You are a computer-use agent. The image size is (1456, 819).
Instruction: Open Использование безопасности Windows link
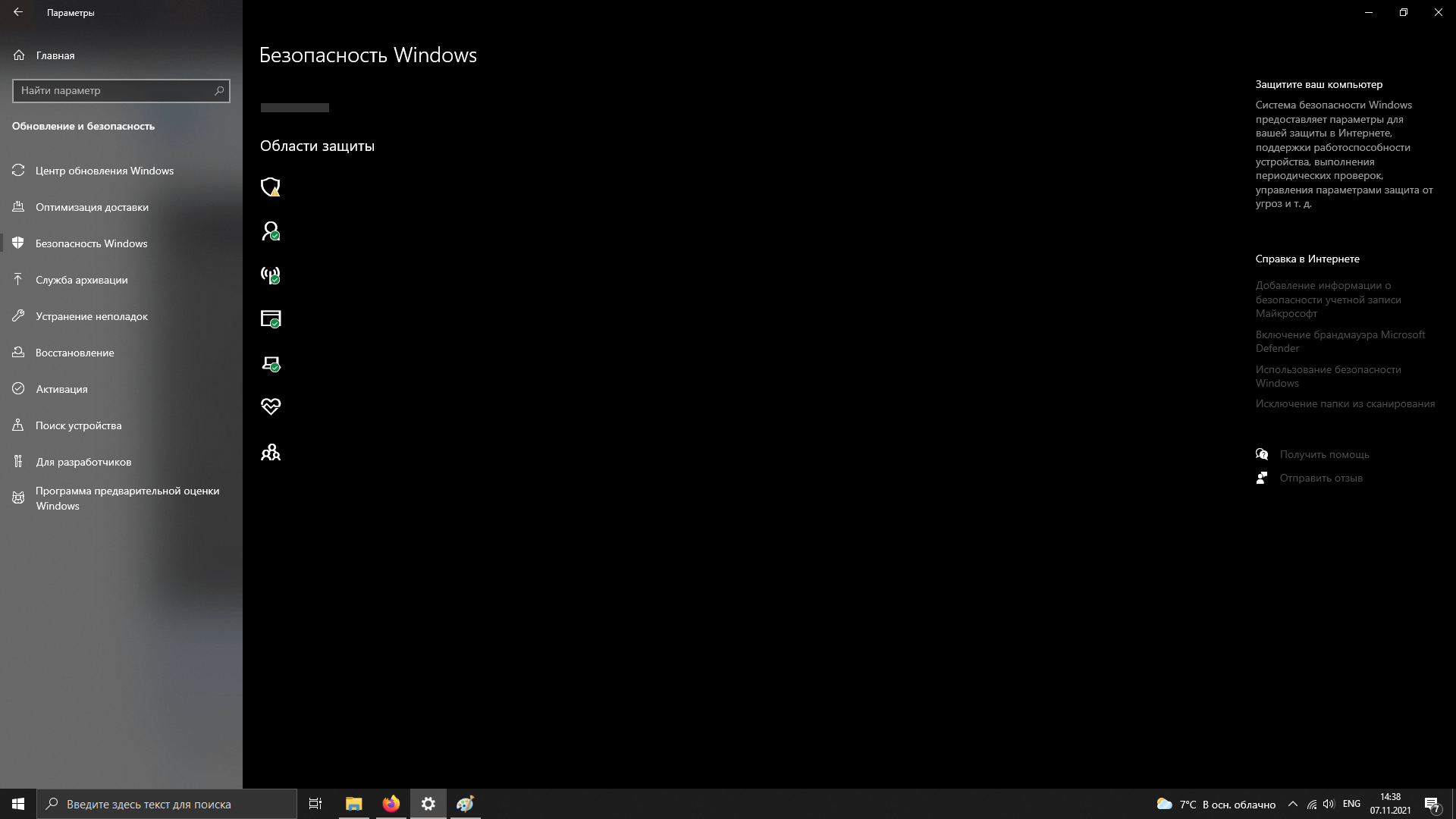[1328, 376]
